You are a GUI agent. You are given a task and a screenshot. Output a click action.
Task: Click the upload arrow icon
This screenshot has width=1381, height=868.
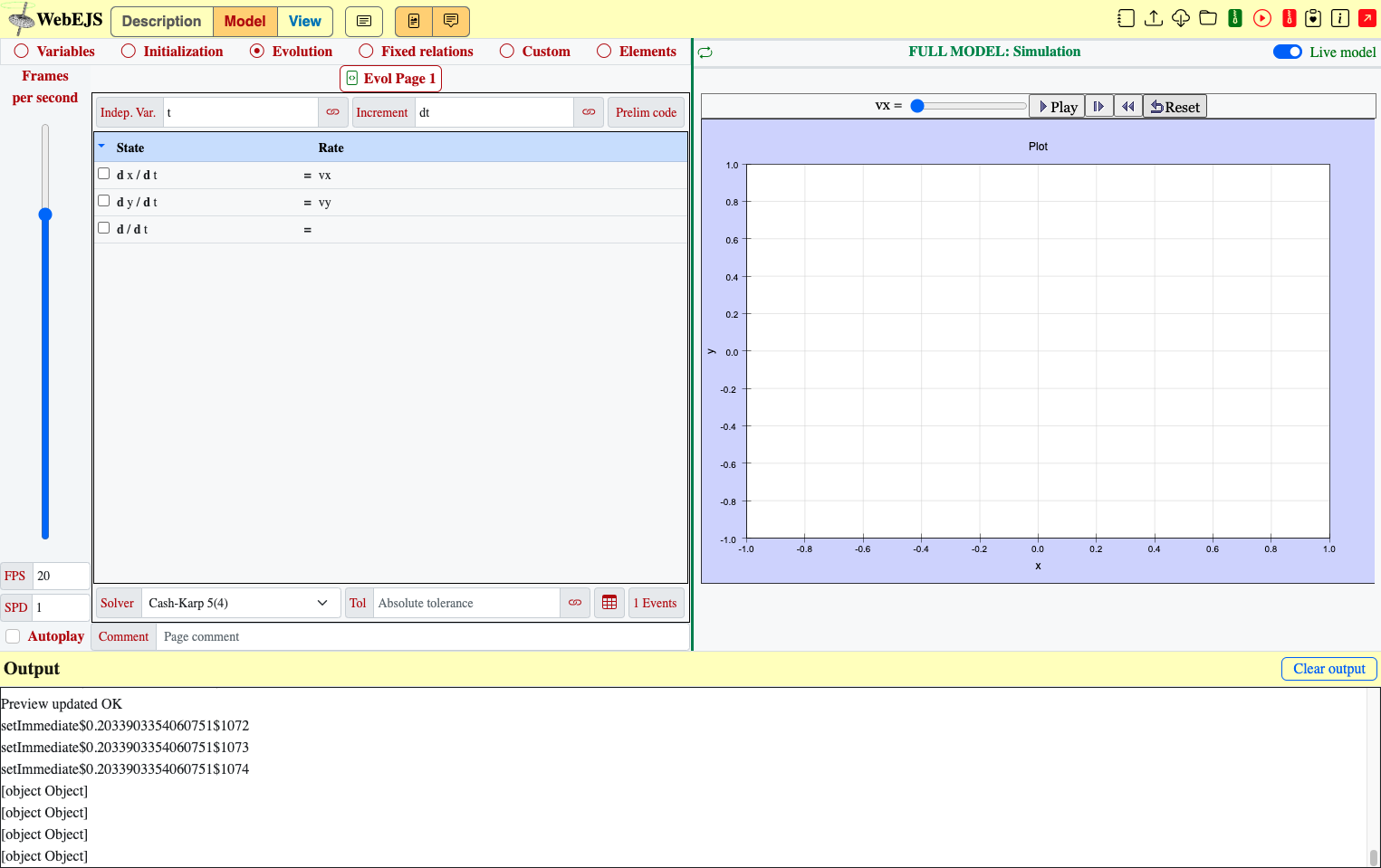[x=1154, y=18]
